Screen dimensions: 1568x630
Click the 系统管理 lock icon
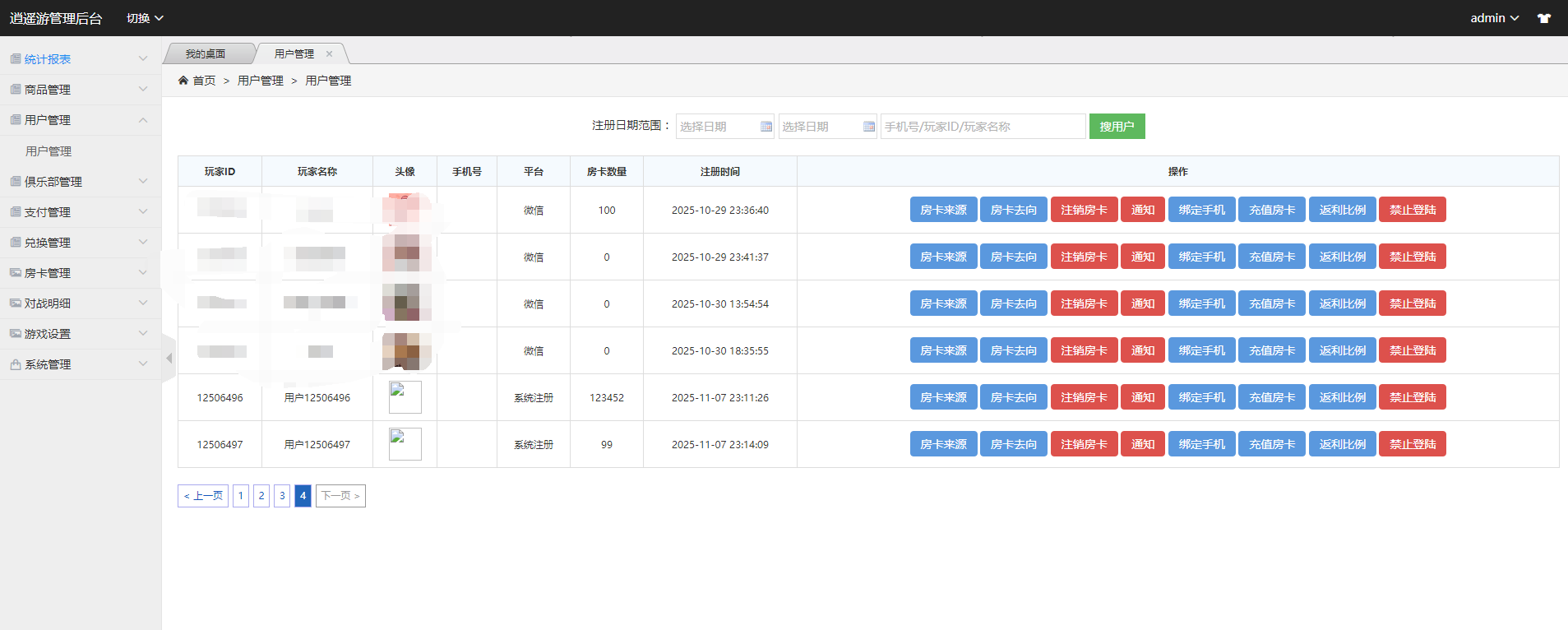pos(16,364)
